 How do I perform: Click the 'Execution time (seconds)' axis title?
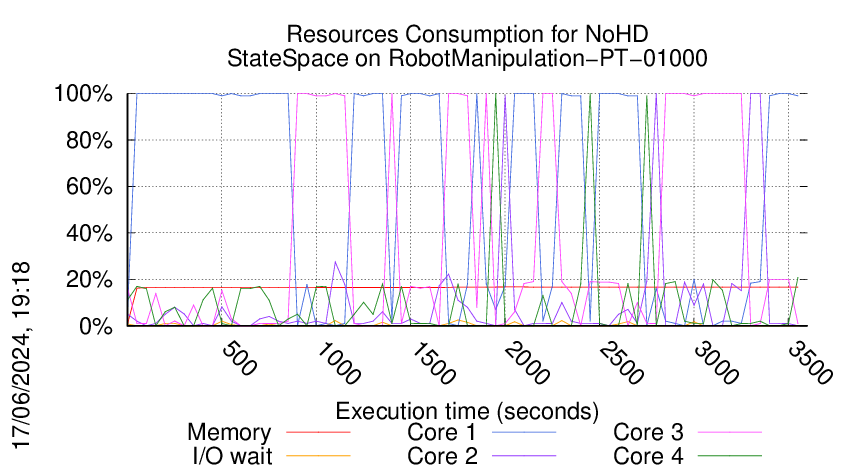click(467, 412)
